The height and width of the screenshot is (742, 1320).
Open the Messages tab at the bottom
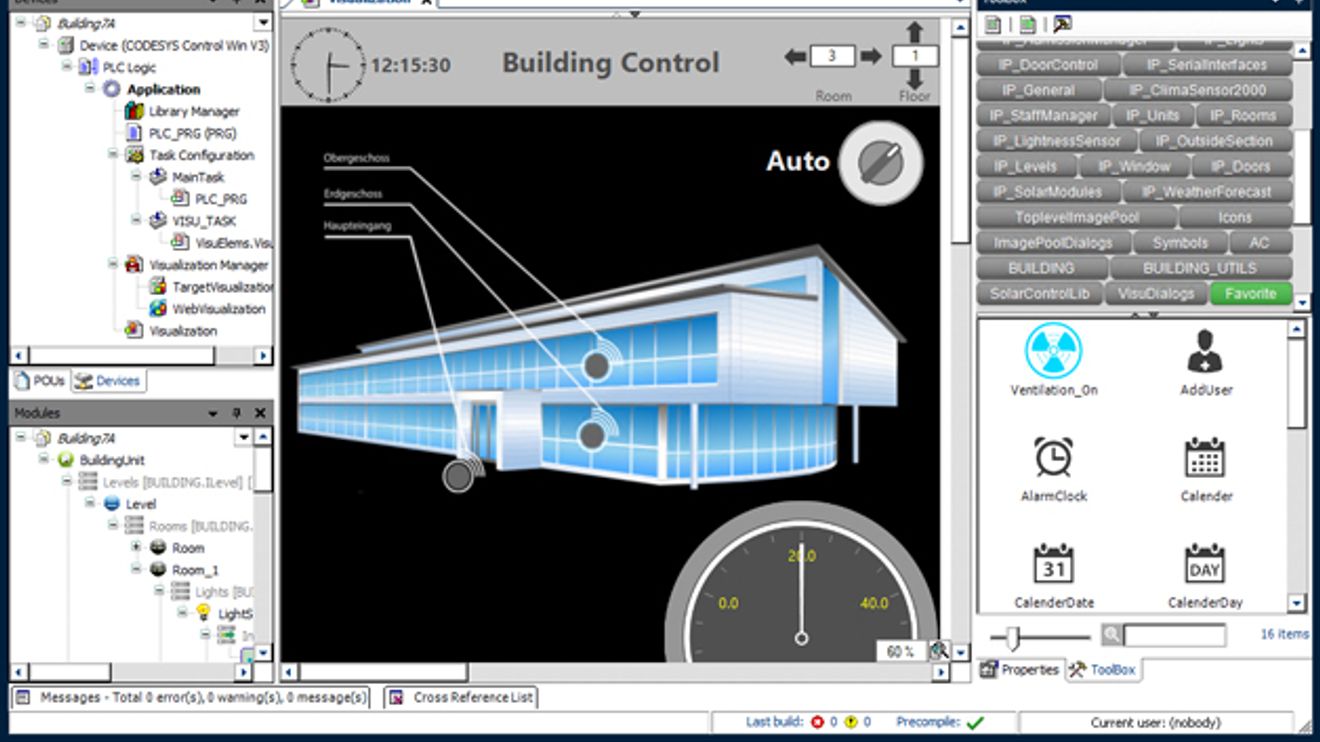click(x=192, y=697)
